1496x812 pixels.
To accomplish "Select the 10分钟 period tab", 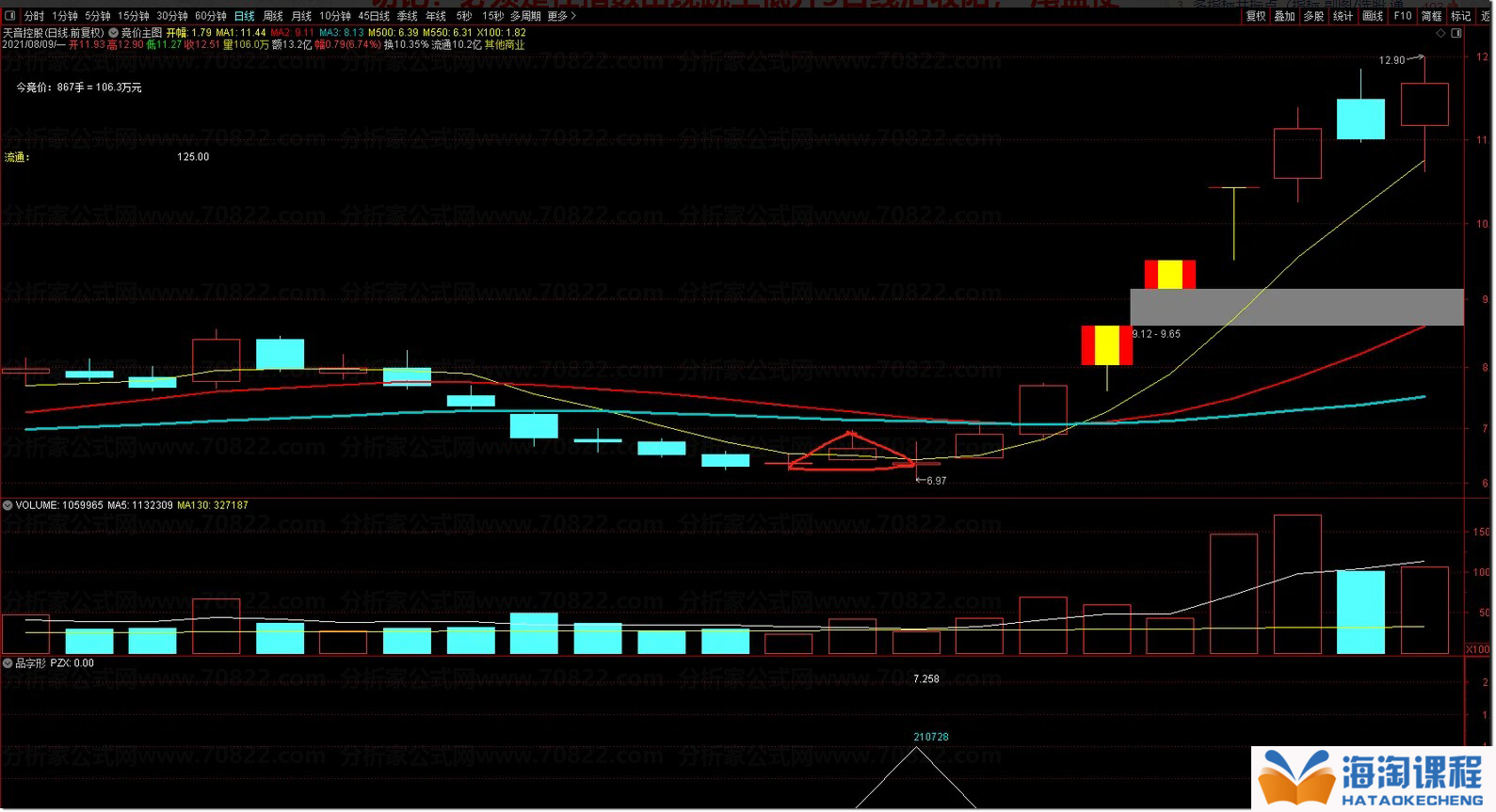I will pyautogui.click(x=335, y=16).
